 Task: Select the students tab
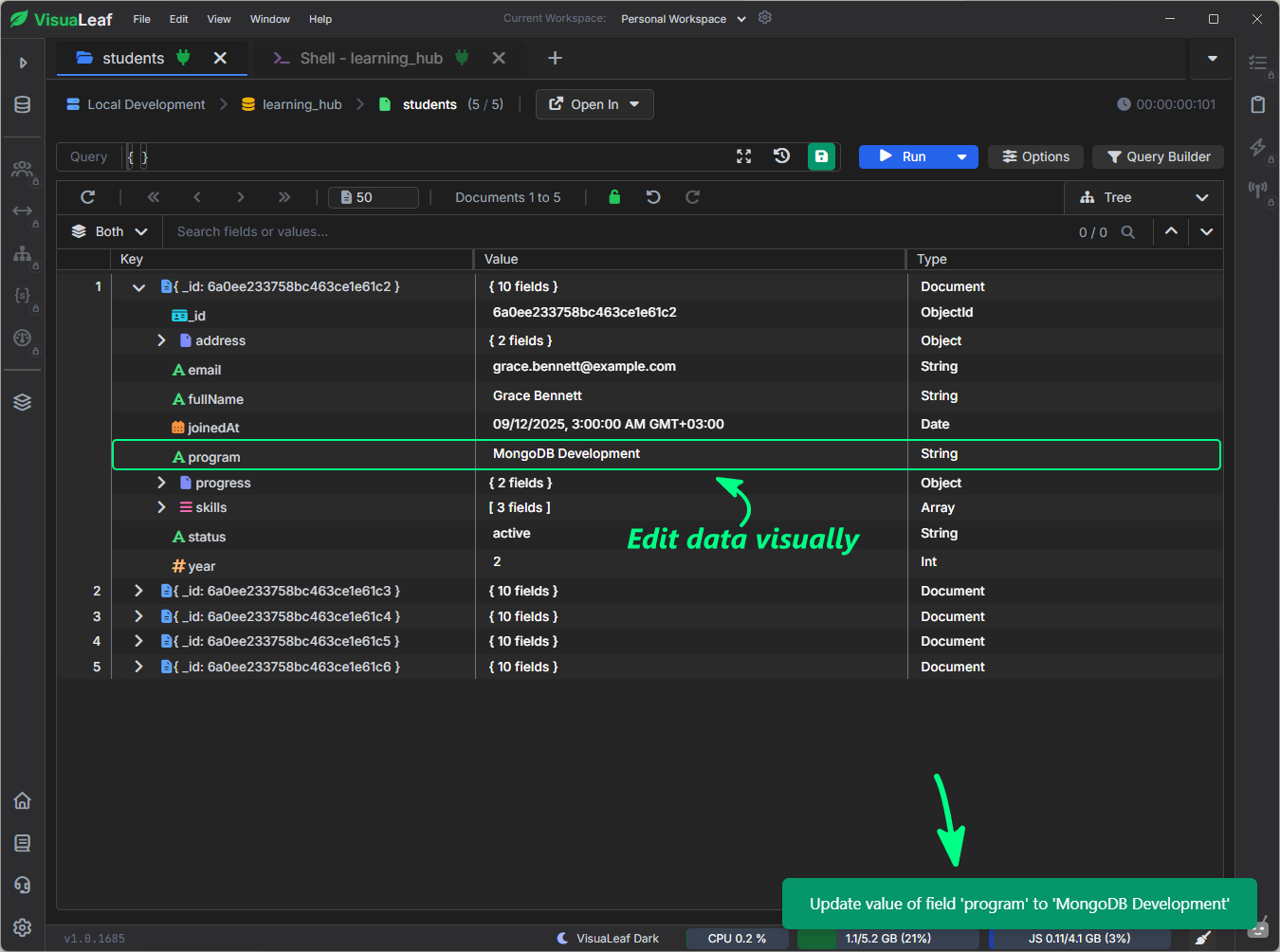point(133,58)
